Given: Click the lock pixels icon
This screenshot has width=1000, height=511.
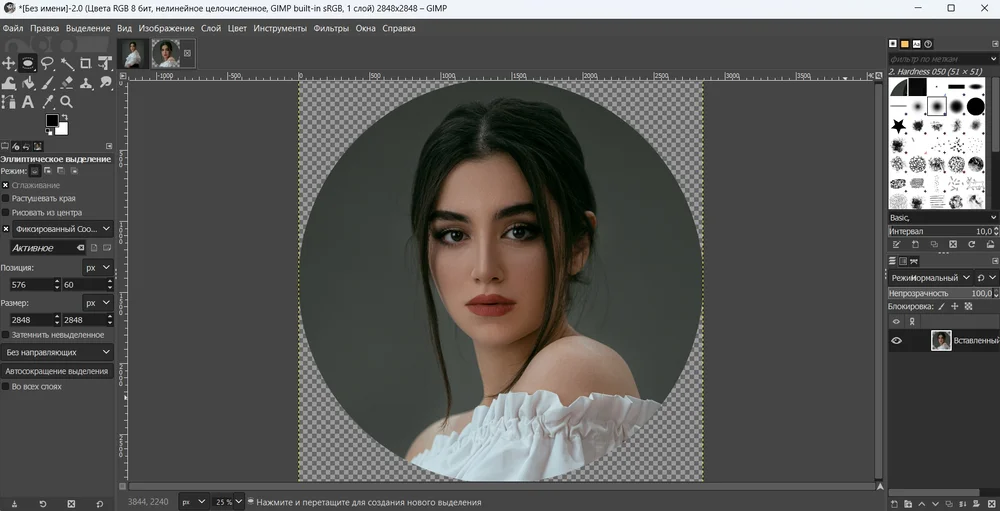Looking at the screenshot, I should pyautogui.click(x=941, y=306).
